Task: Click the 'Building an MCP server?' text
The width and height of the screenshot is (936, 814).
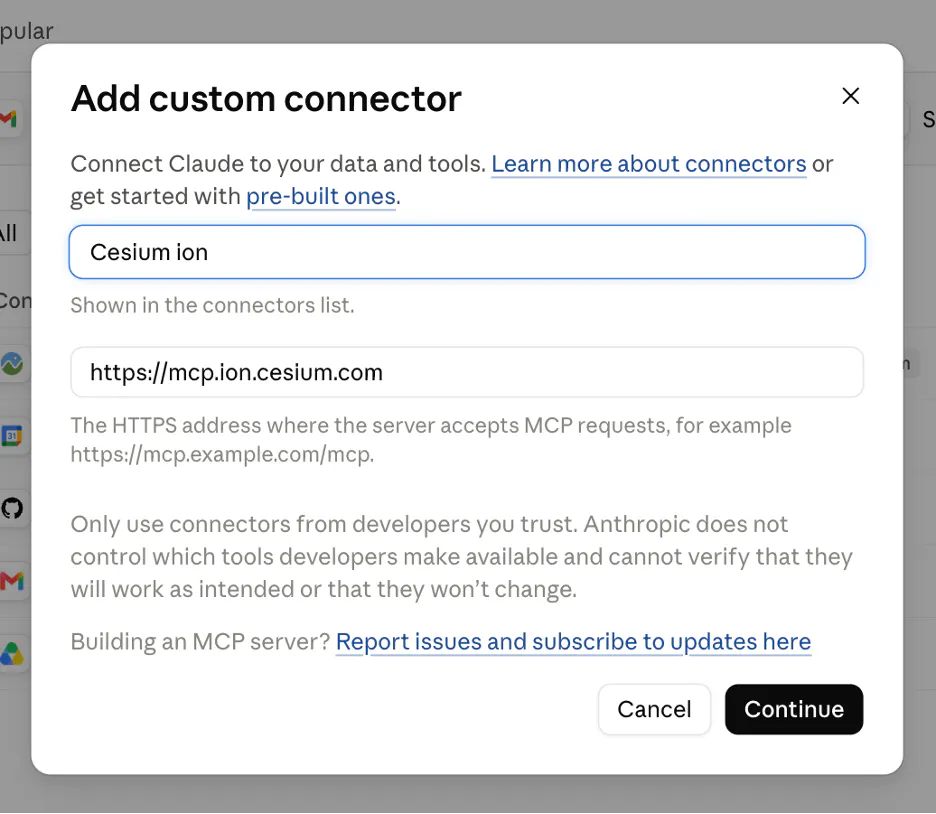Action: click(x=201, y=642)
